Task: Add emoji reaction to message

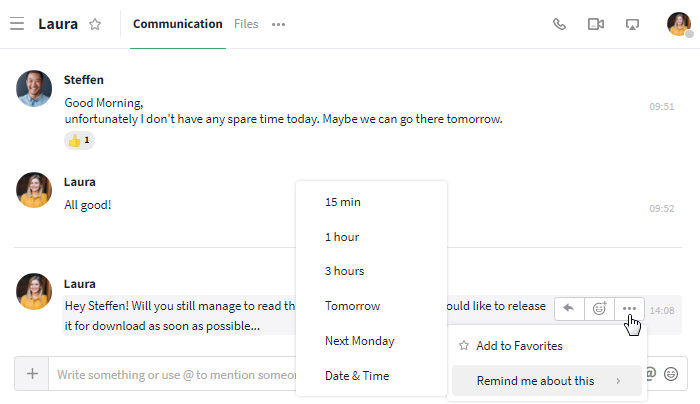Action: (599, 308)
